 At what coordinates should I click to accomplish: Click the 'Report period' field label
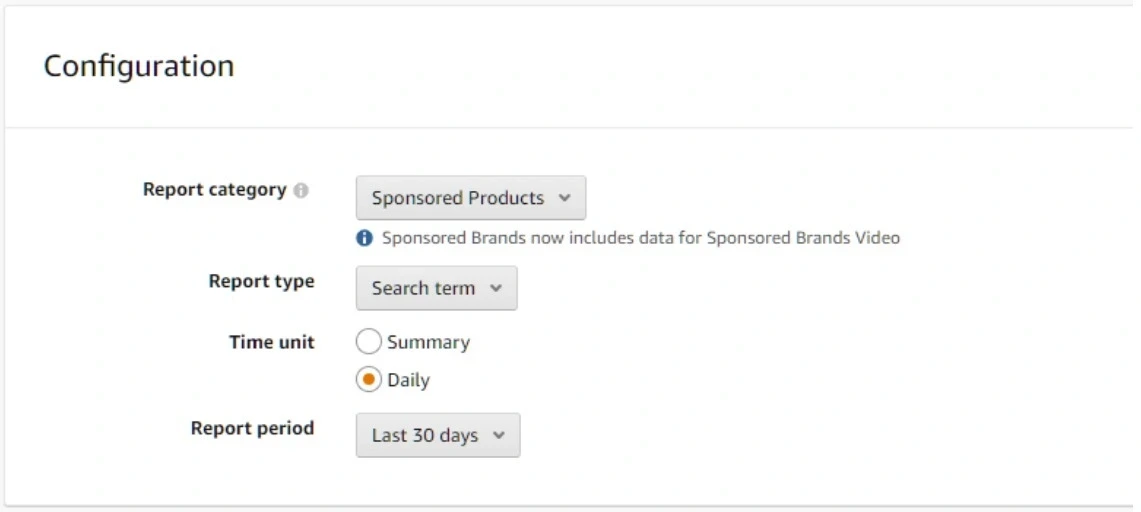click(252, 428)
